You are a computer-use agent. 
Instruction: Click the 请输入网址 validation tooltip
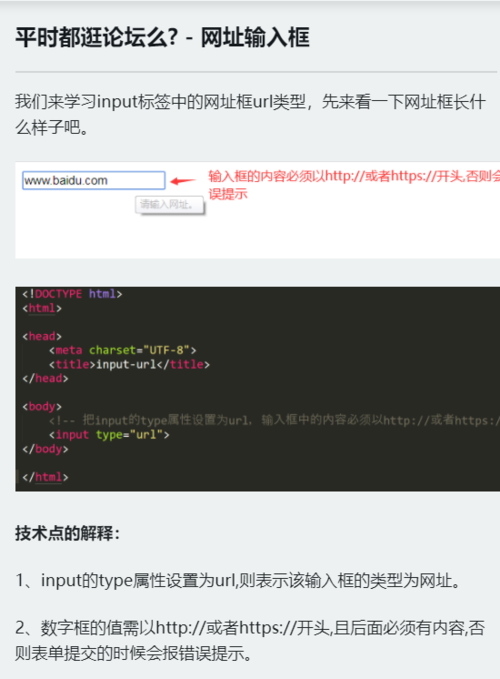[x=169, y=204]
